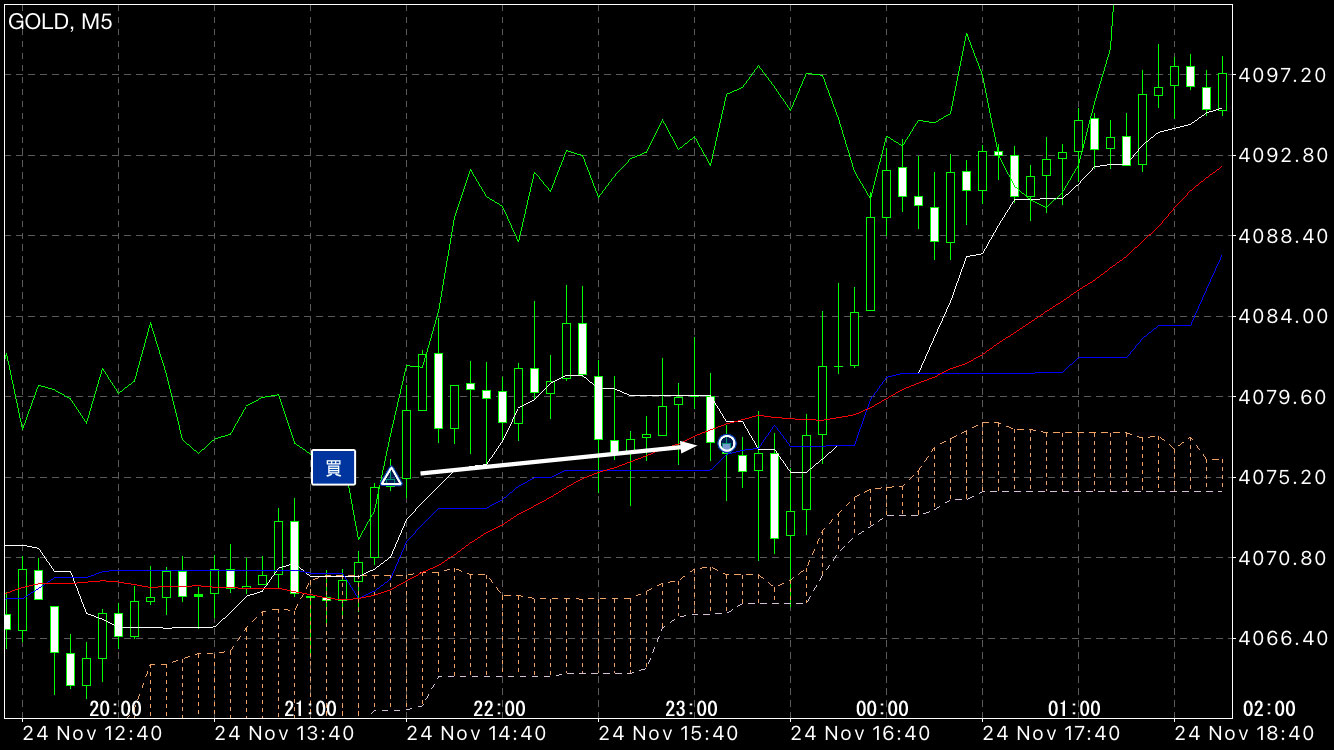This screenshot has width=1334, height=750.
Task: Click the 24 Nov 12:40 date label
Action: click(x=92, y=734)
